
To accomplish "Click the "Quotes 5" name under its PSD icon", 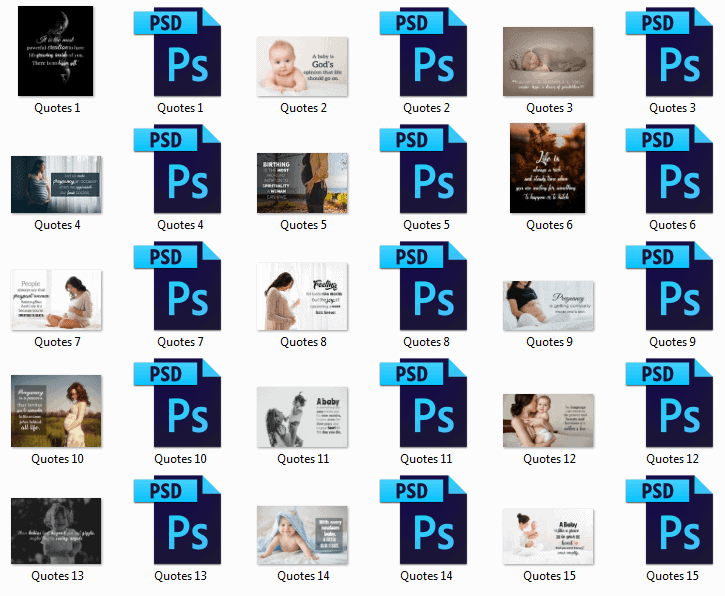I will (426, 225).
